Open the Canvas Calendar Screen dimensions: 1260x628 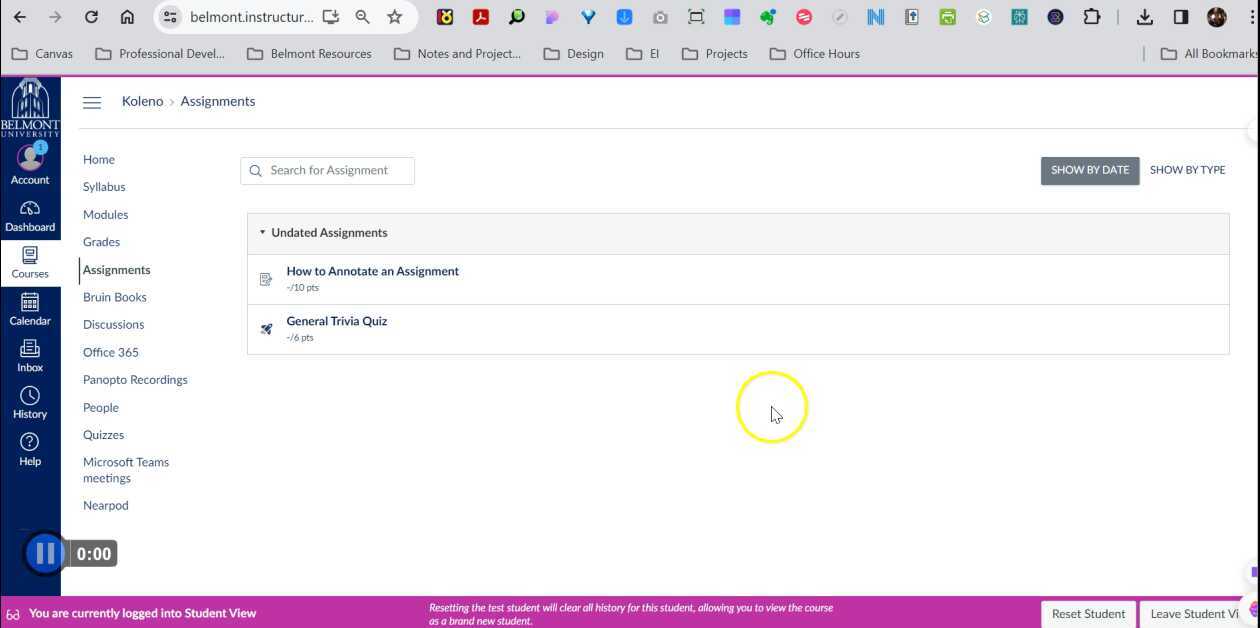point(30,309)
